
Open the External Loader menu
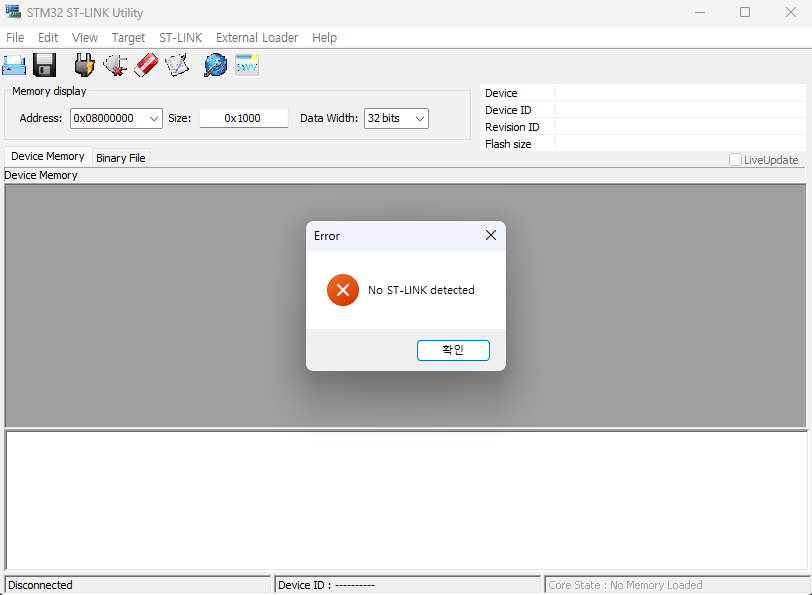click(257, 38)
